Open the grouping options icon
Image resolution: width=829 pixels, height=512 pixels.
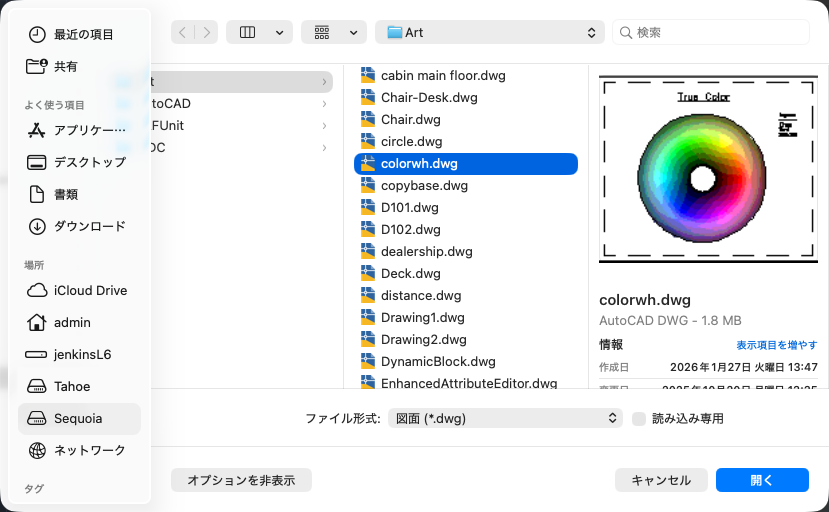[x=322, y=33]
